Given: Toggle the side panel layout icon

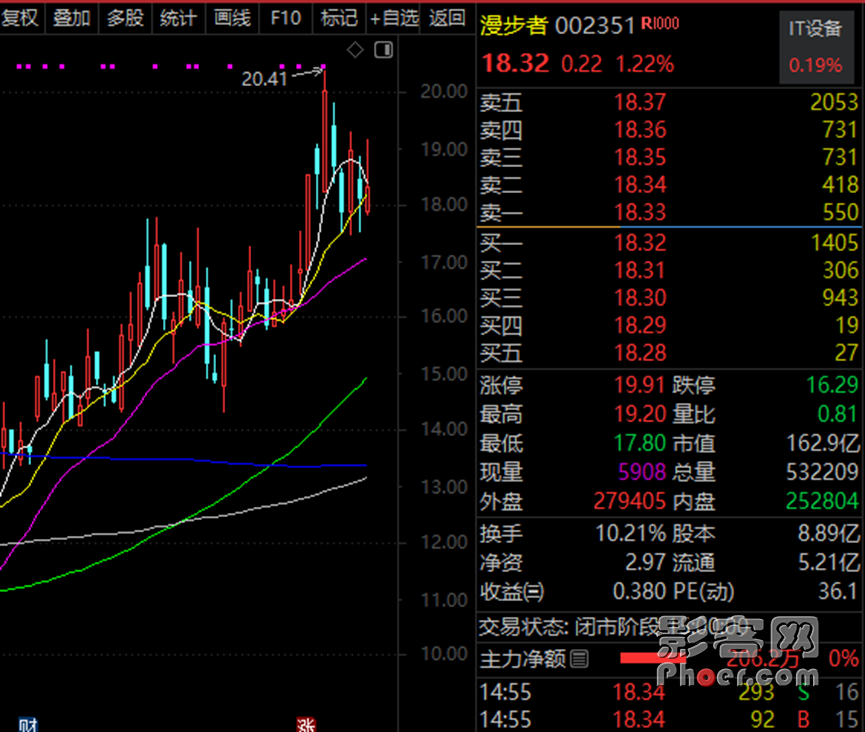Looking at the screenshot, I should [x=383, y=50].
